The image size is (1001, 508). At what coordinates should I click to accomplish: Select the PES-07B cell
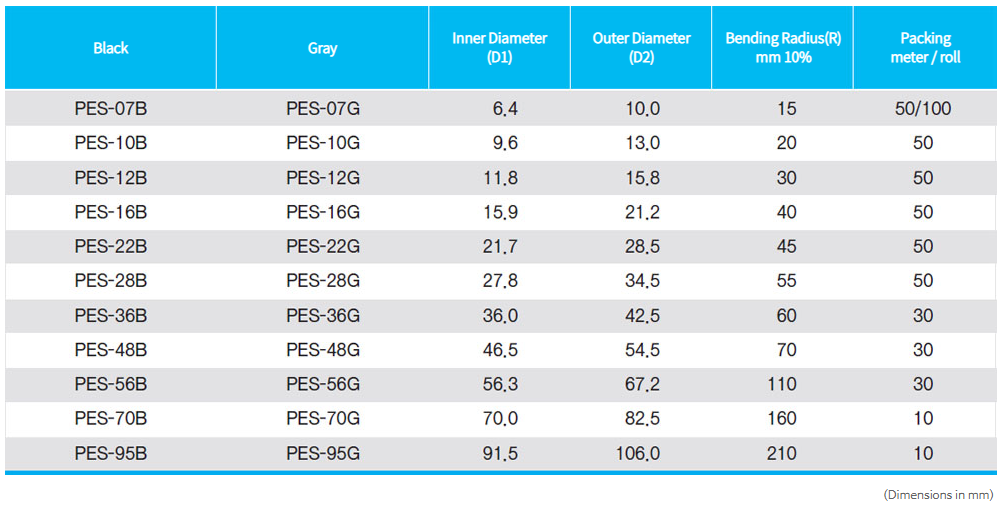click(111, 109)
